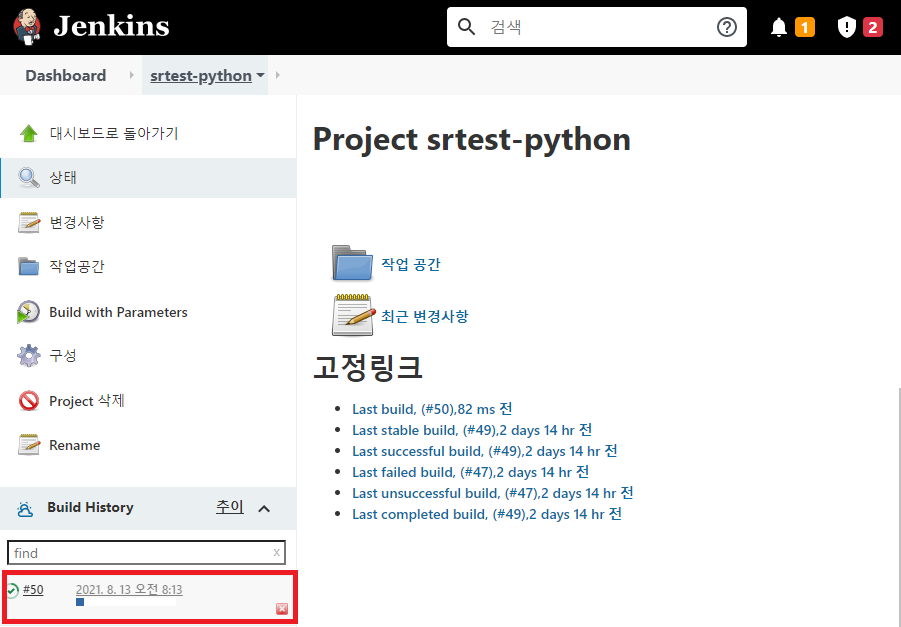Expand the arrow after the srtest-python breadcrumb
The width and height of the screenshot is (901, 627).
click(278, 75)
